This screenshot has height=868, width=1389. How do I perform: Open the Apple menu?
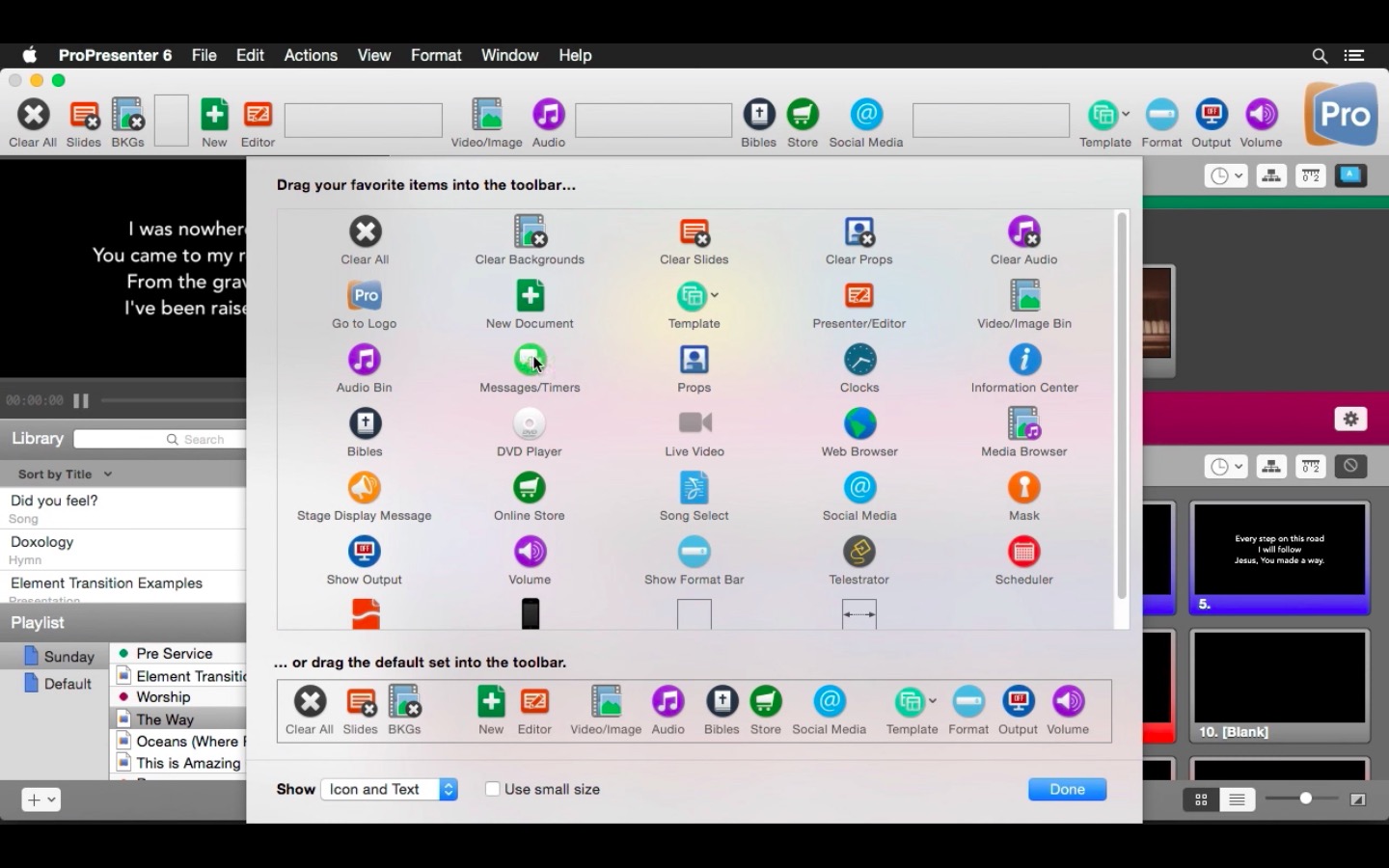tap(30, 55)
